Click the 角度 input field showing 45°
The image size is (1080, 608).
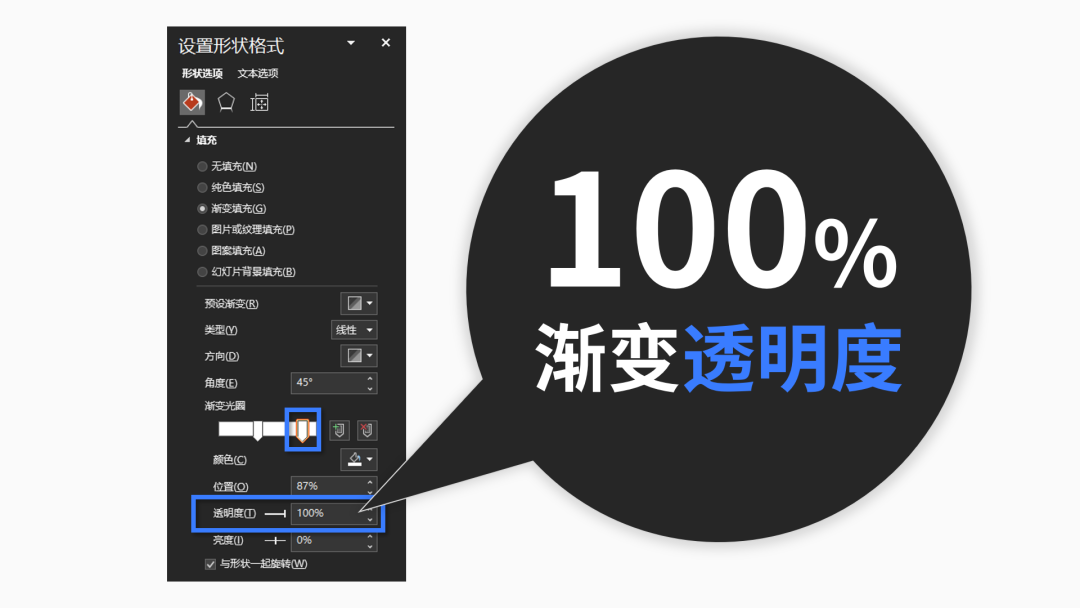(327, 383)
